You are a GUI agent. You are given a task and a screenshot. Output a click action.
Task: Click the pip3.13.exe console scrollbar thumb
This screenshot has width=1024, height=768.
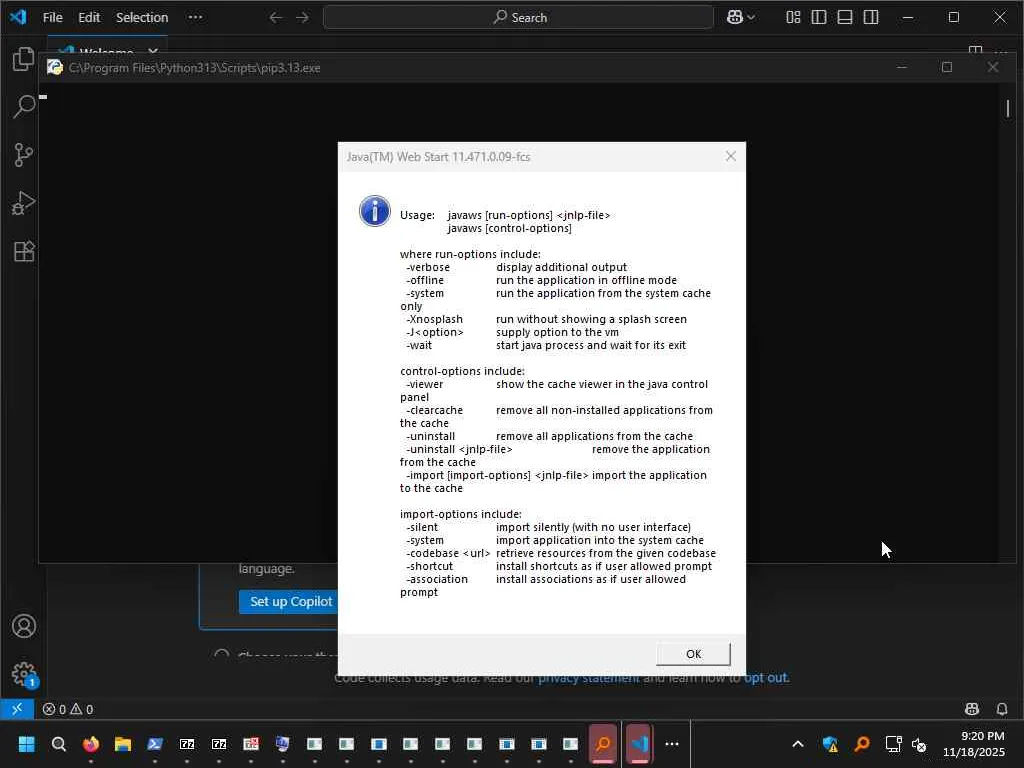coord(1008,108)
